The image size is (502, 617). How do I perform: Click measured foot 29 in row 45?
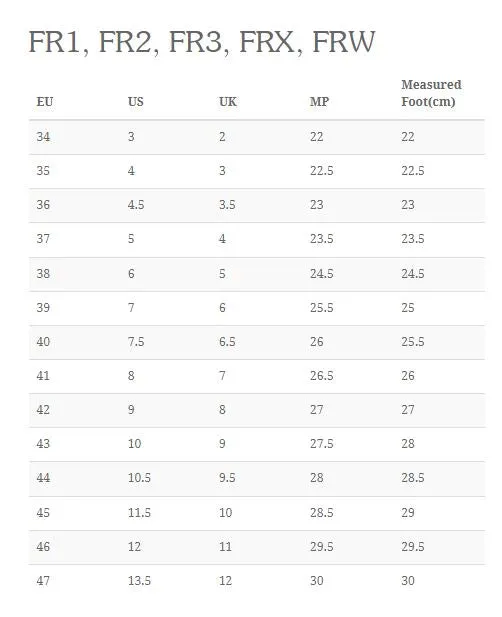(x=408, y=512)
